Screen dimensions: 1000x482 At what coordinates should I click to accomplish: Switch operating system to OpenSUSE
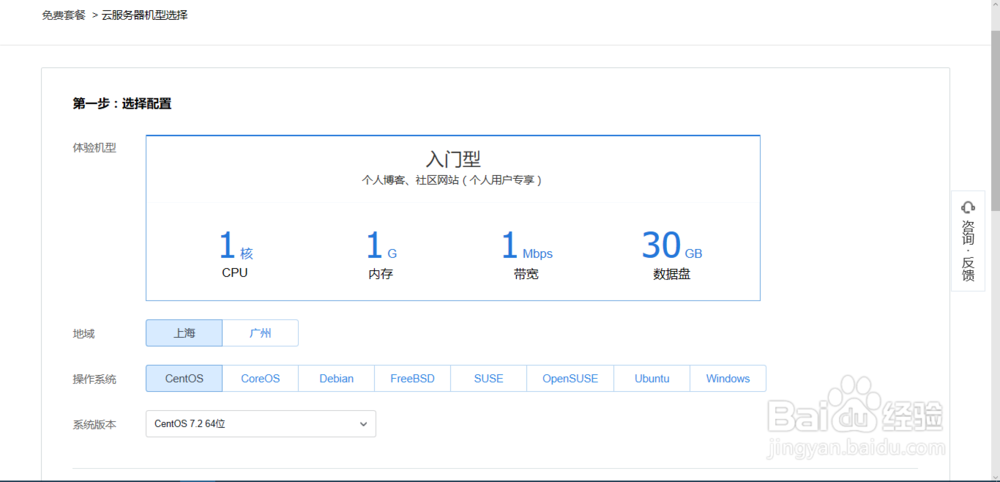pyautogui.click(x=570, y=379)
